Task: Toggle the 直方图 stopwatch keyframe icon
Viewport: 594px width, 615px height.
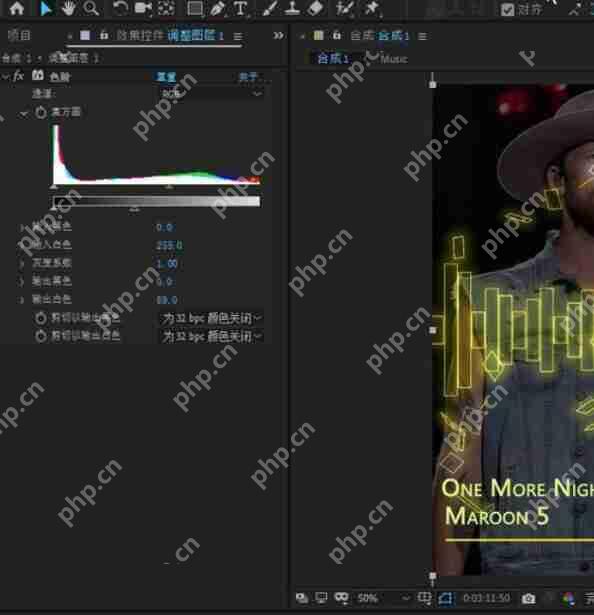Action: [41, 113]
